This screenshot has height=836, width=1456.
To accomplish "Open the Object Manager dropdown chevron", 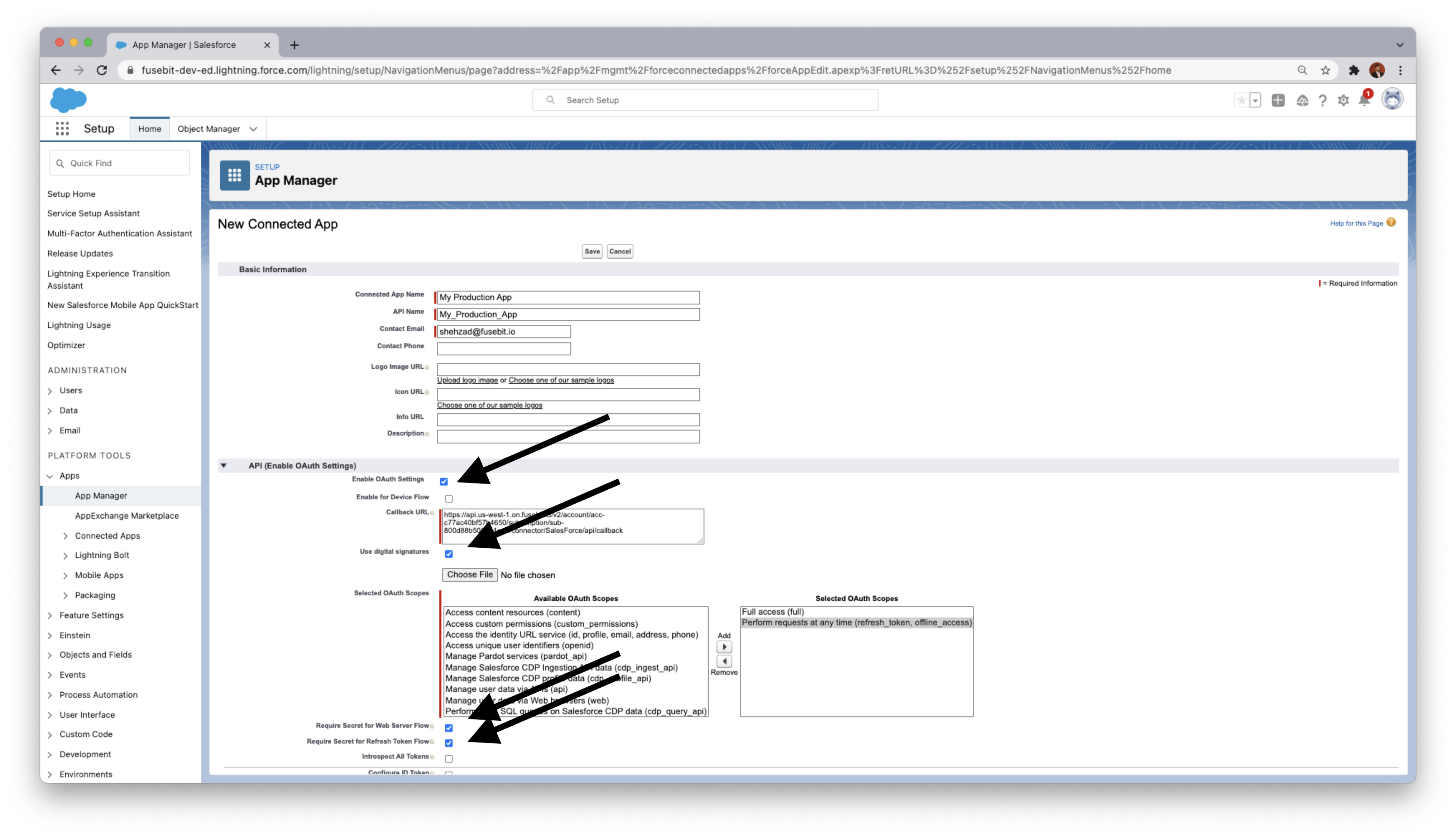I will (253, 129).
